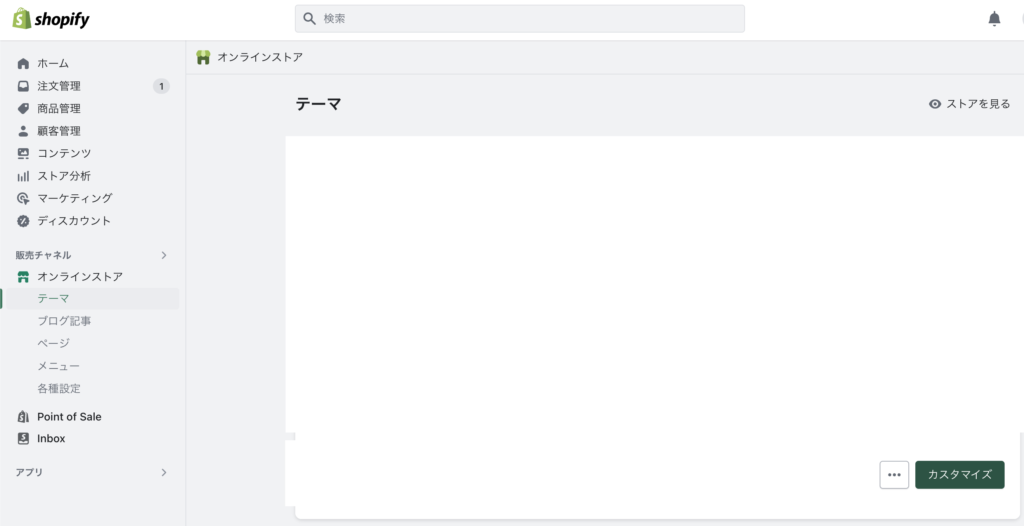The width and height of the screenshot is (1024, 526).
Task: Click the ホーム home icon
Action: pos(24,63)
